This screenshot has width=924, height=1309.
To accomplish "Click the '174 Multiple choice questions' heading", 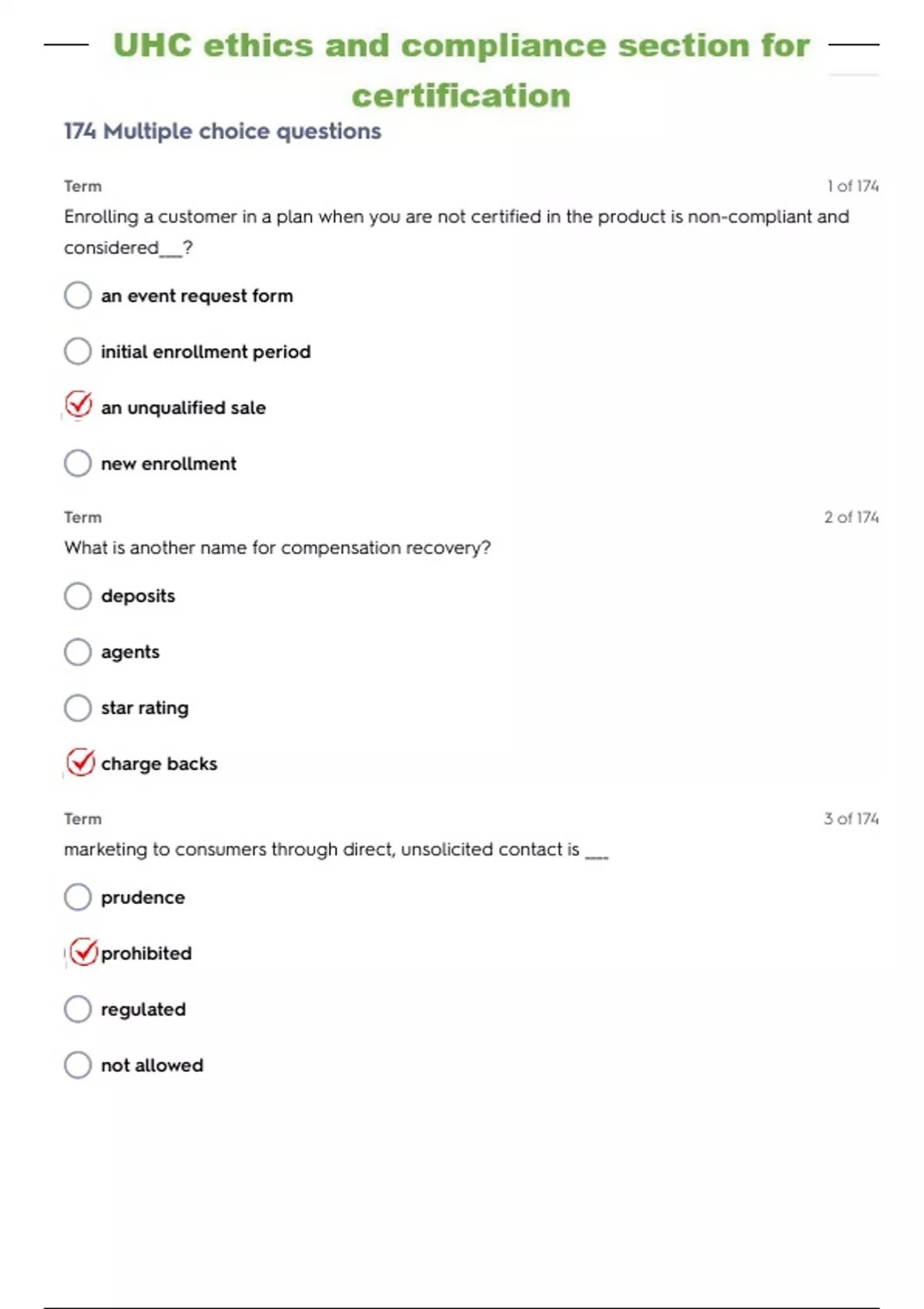I will (223, 132).
